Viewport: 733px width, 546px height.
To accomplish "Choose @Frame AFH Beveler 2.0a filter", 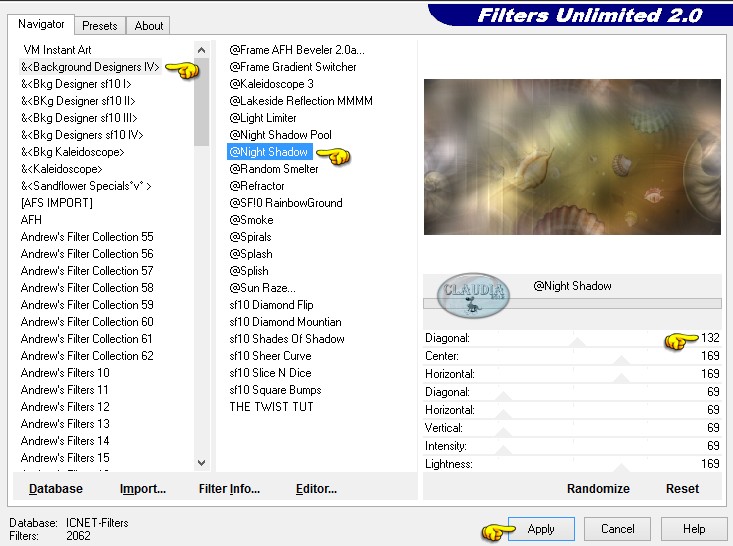I will [x=297, y=50].
